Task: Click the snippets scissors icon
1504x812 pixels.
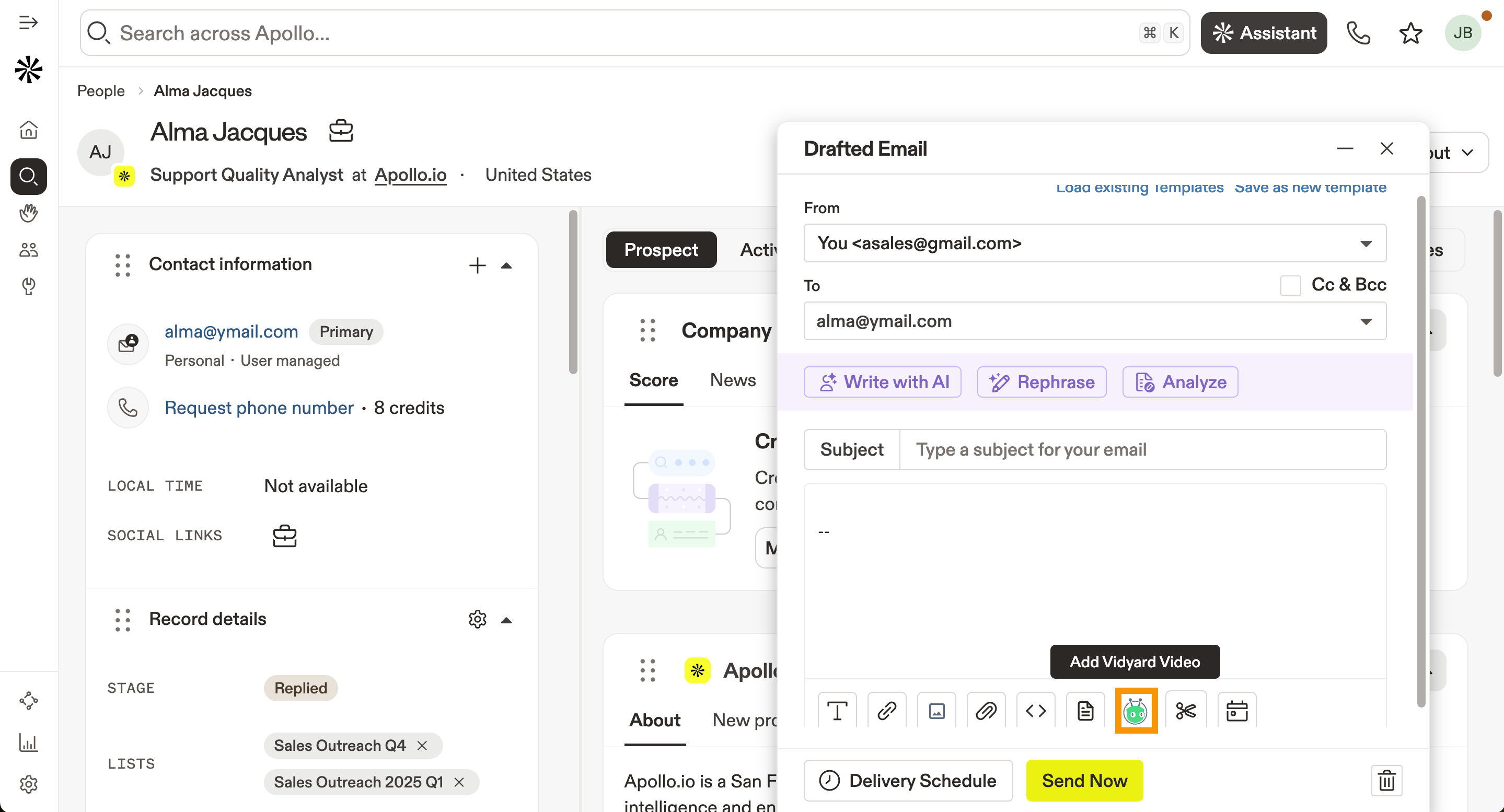Action: (1186, 711)
